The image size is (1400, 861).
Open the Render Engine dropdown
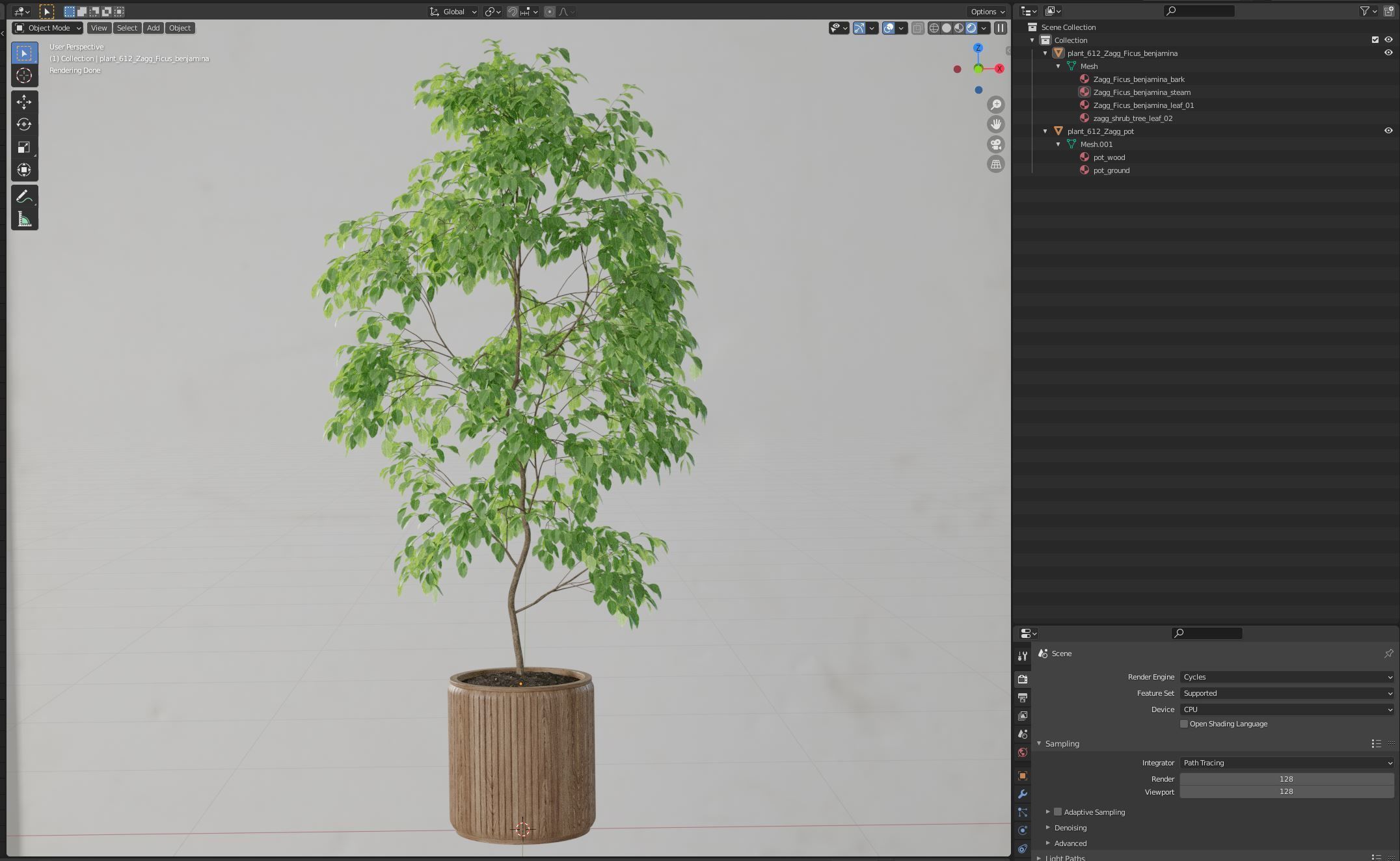coord(1286,677)
